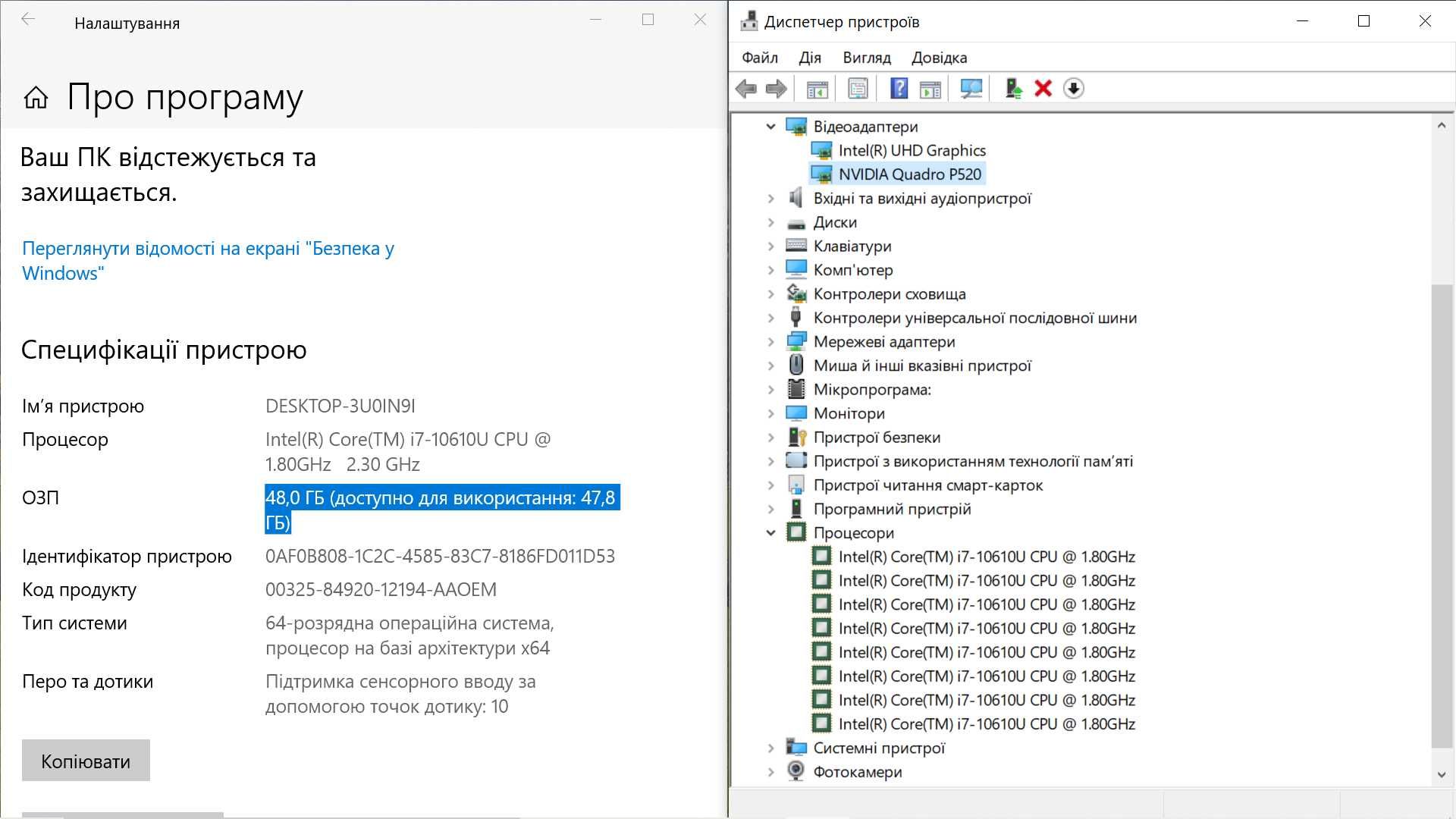
Task: Minimize the Налаштування window
Action: tap(596, 20)
